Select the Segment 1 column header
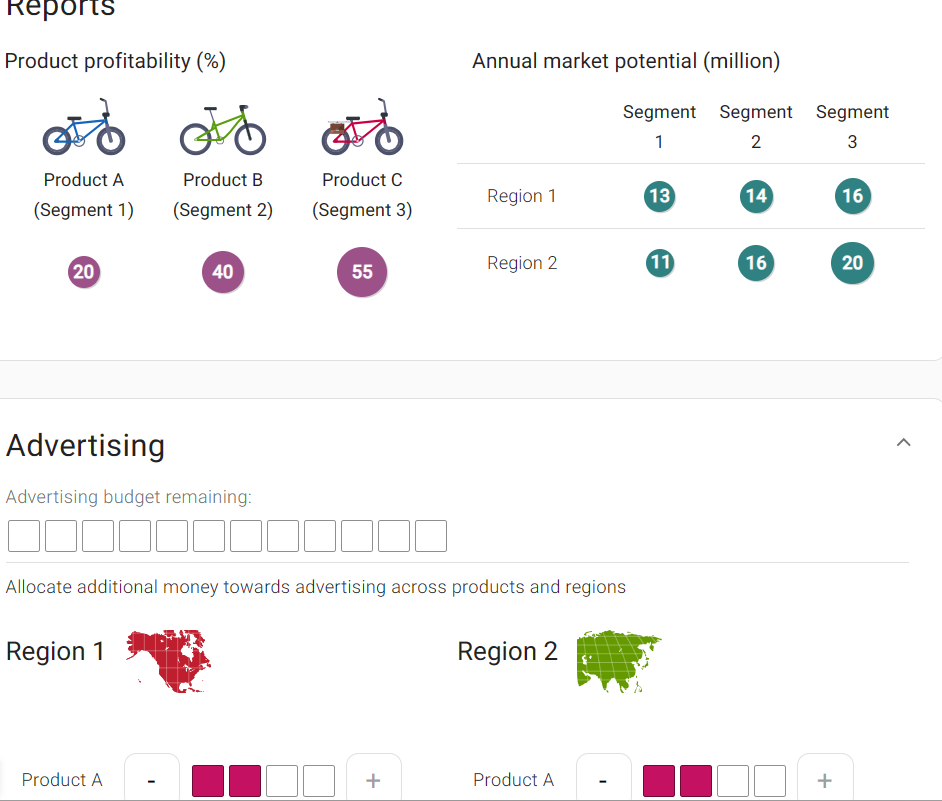This screenshot has height=801, width=942. pyautogui.click(x=659, y=126)
